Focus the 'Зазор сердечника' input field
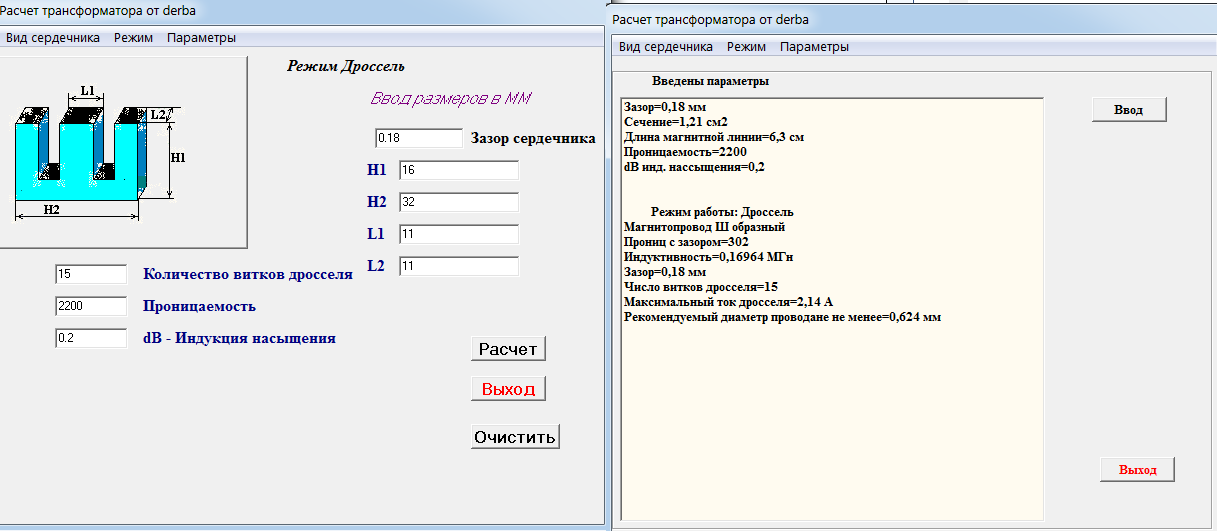The width and height of the screenshot is (1217, 531). point(418,138)
